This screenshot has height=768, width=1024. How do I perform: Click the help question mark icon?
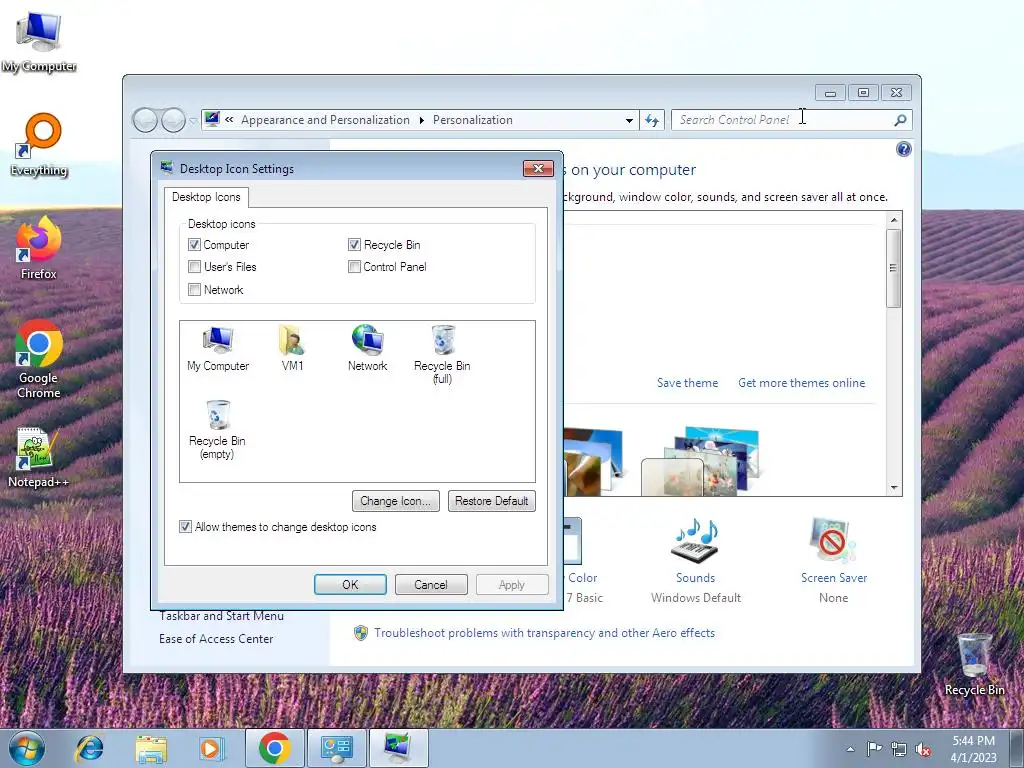pyautogui.click(x=903, y=150)
